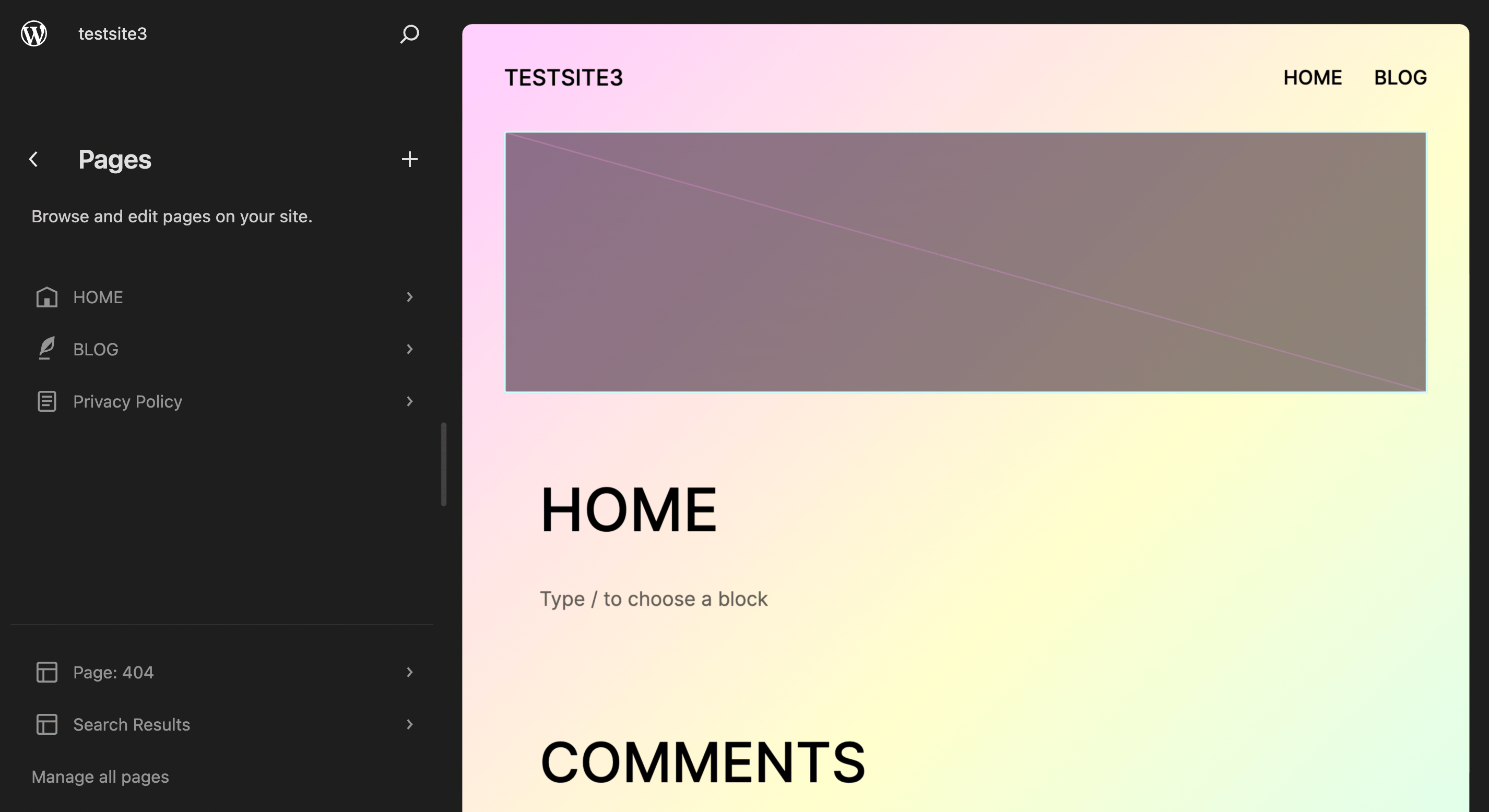This screenshot has height=812, width=1489.
Task: Click the template icon beside Page: 404
Action: 46,672
